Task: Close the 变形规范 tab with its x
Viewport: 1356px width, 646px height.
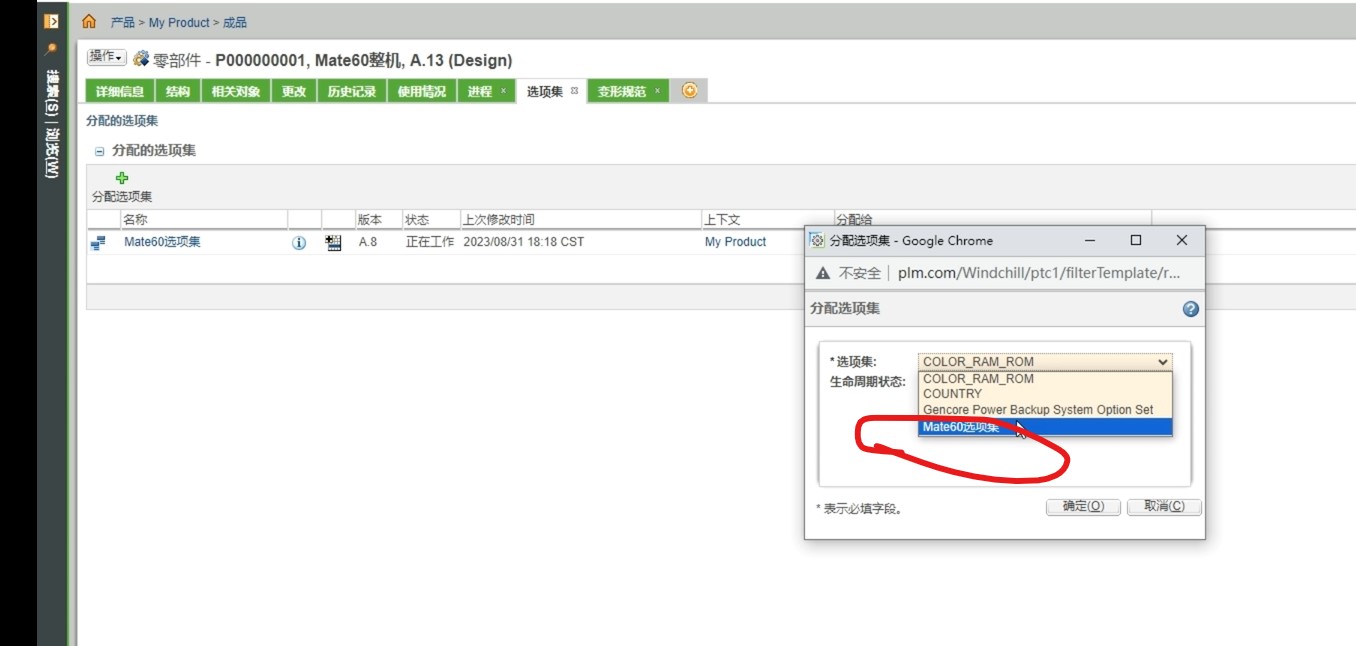Action: [657, 91]
